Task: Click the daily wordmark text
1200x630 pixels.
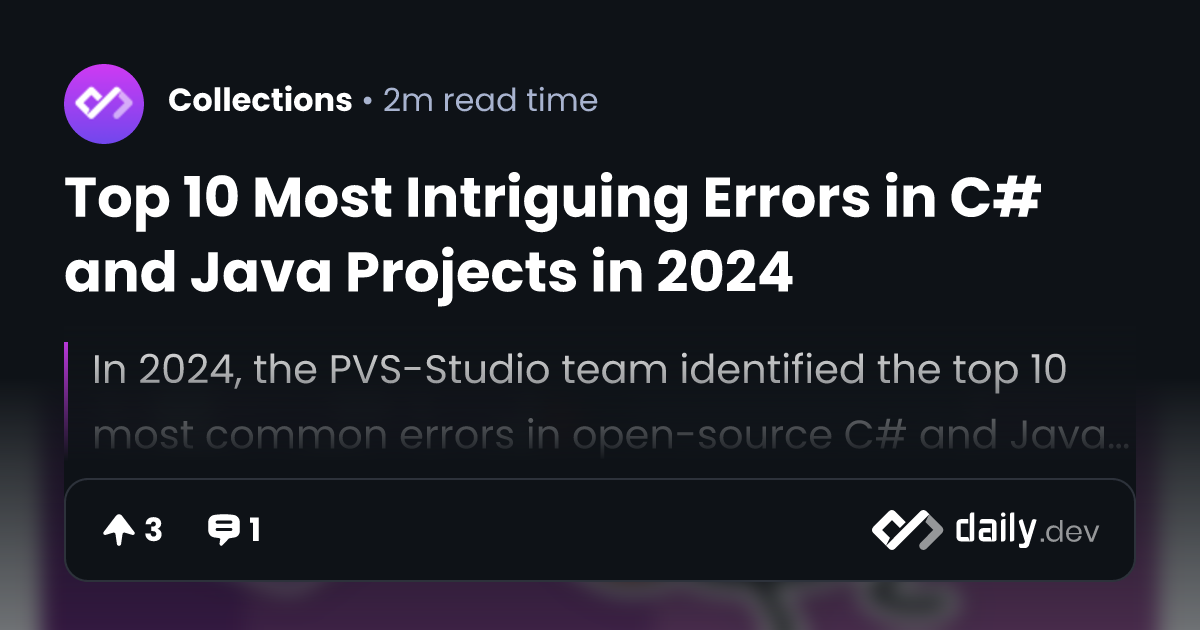Action: (994, 529)
